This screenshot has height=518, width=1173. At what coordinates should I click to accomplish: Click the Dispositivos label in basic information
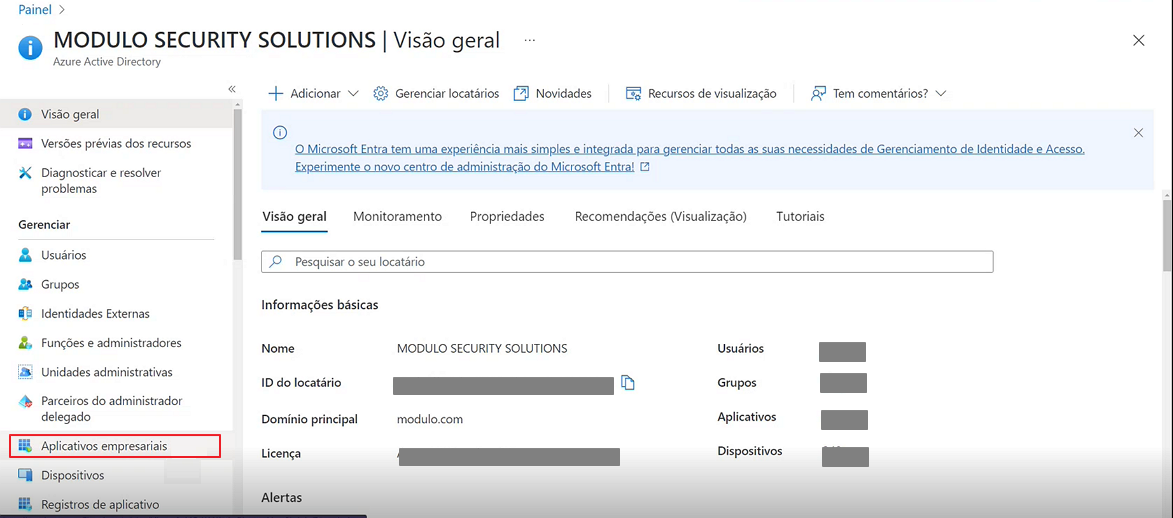[750, 451]
